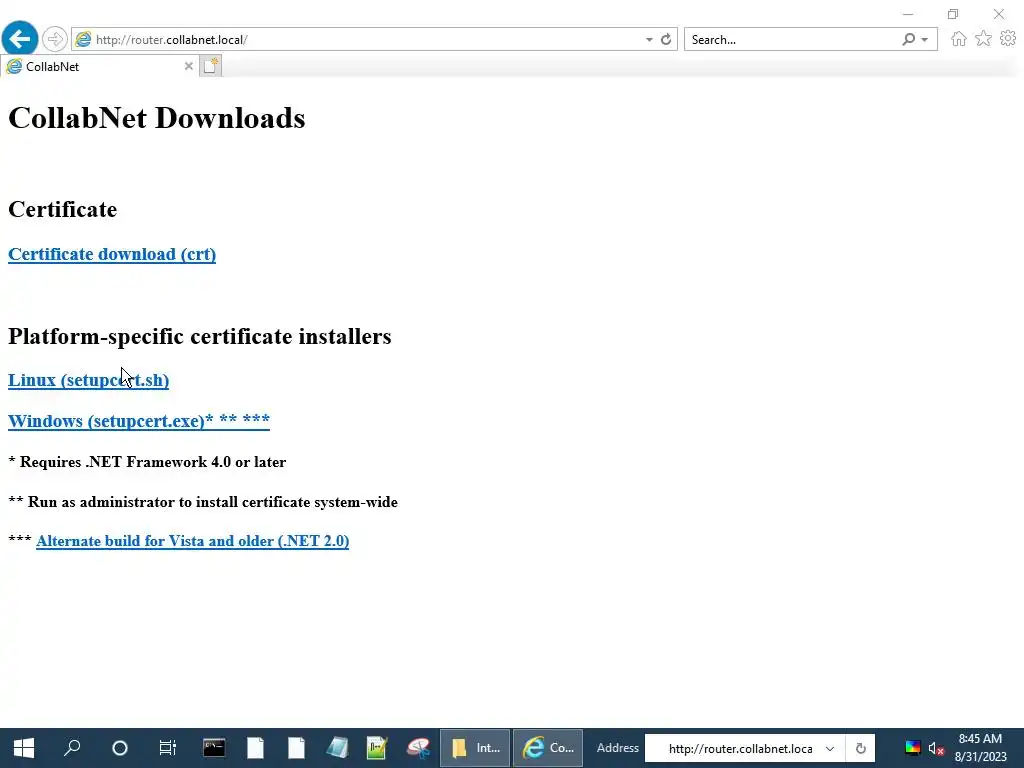Open second blank document taskbar icon
Image resolution: width=1024 pixels, height=768 pixels.
[x=296, y=748]
